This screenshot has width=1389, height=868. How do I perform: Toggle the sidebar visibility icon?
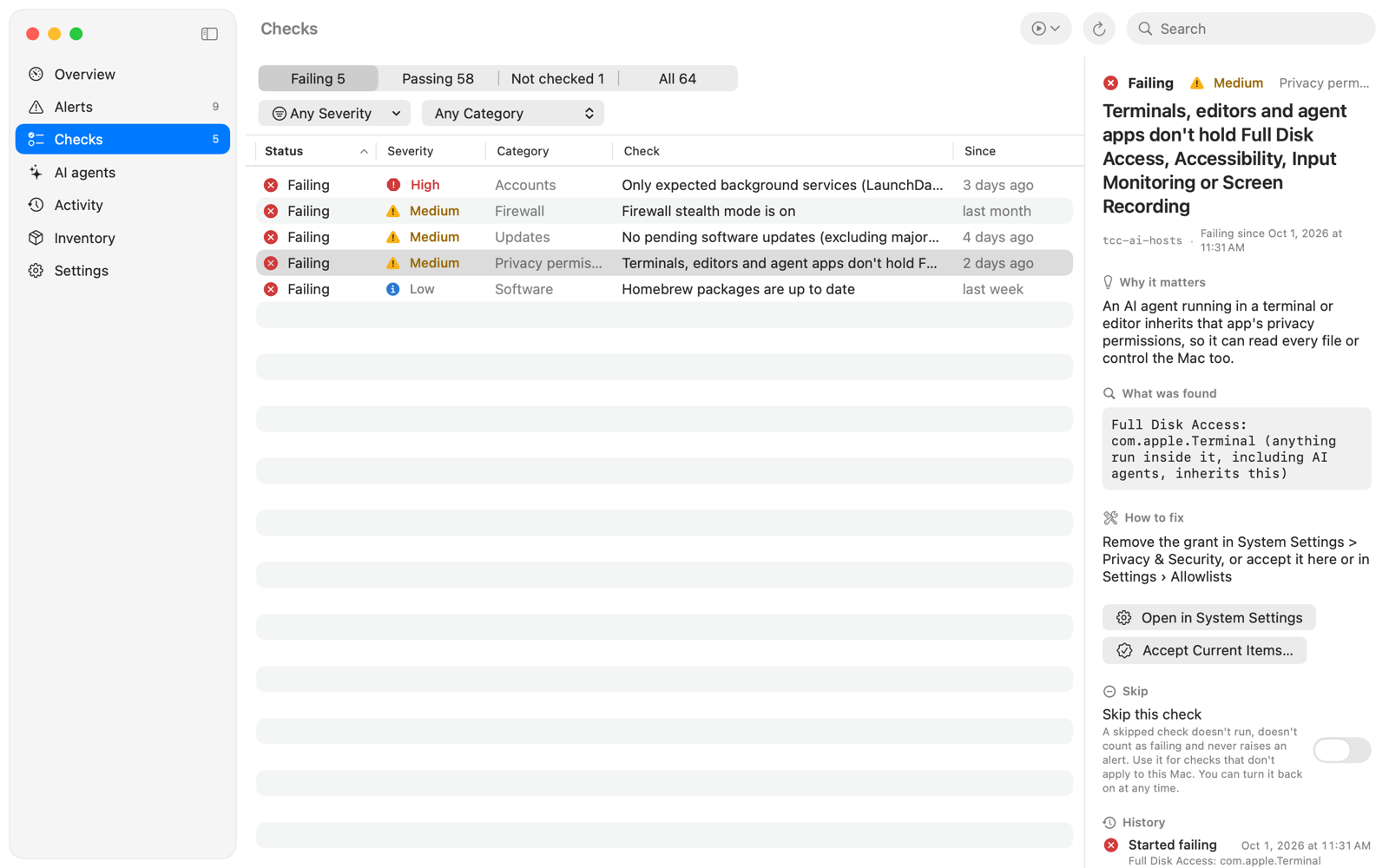tap(209, 34)
